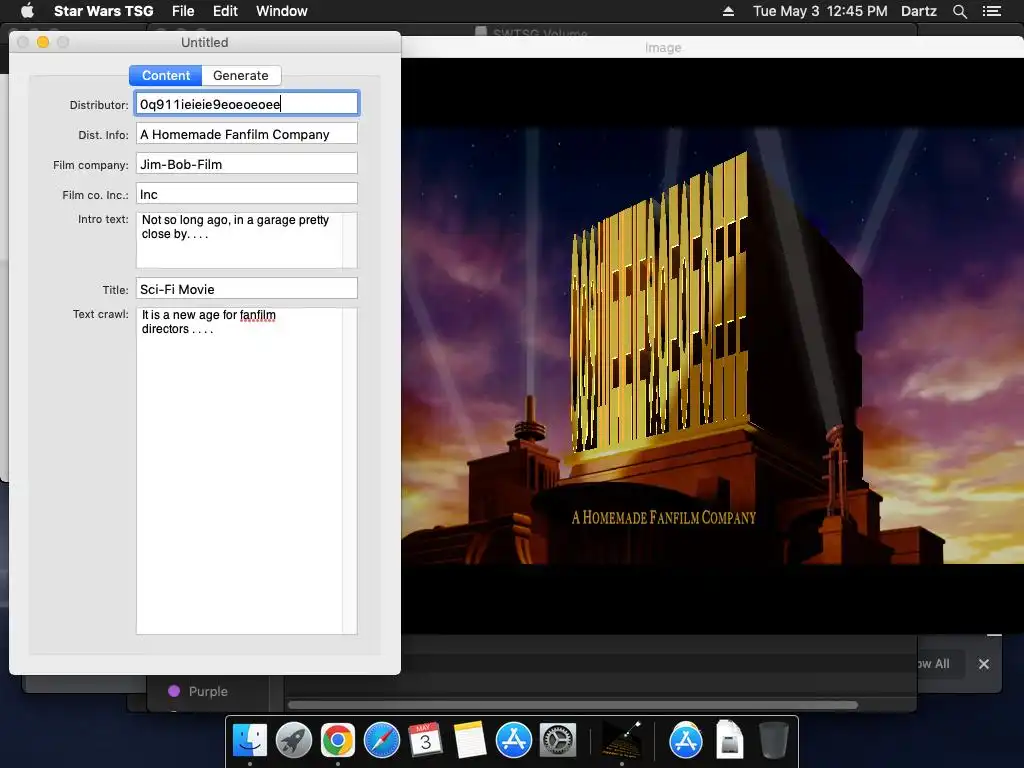
Task: Click the Title field with Sci-Fi Movie
Action: (247, 289)
